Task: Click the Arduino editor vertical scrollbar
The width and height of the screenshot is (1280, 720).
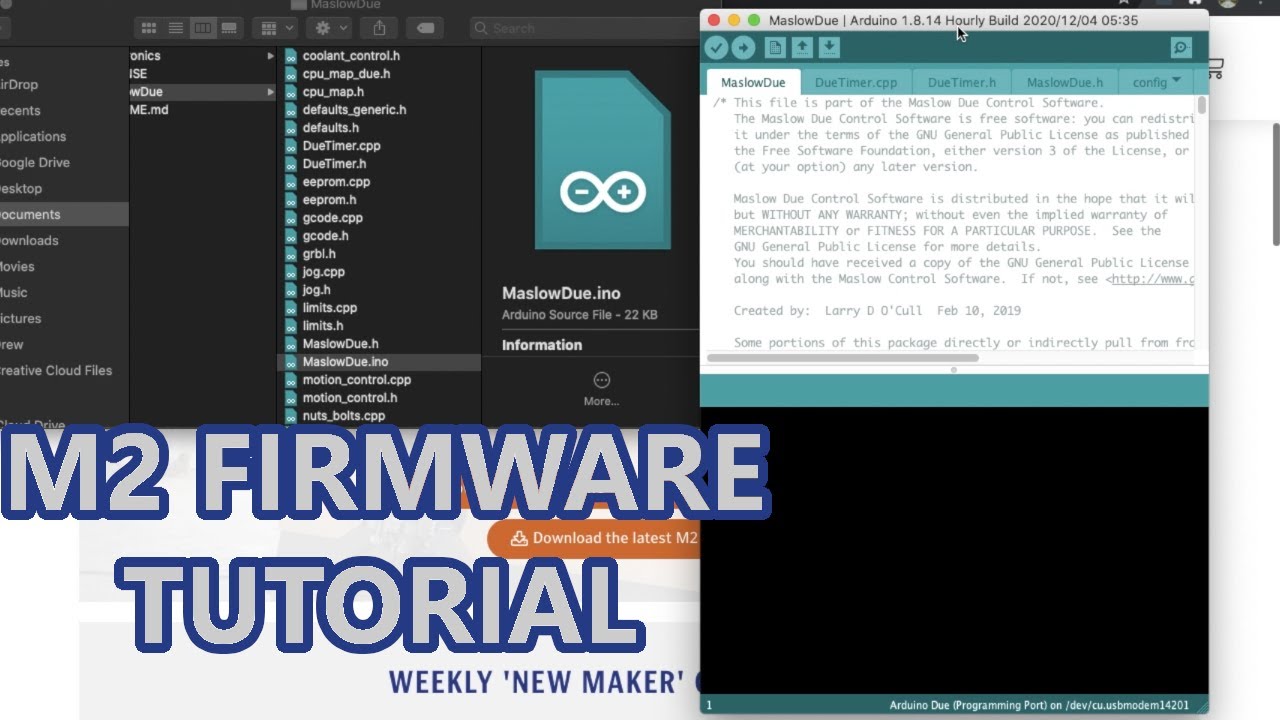Action: tap(1201, 106)
